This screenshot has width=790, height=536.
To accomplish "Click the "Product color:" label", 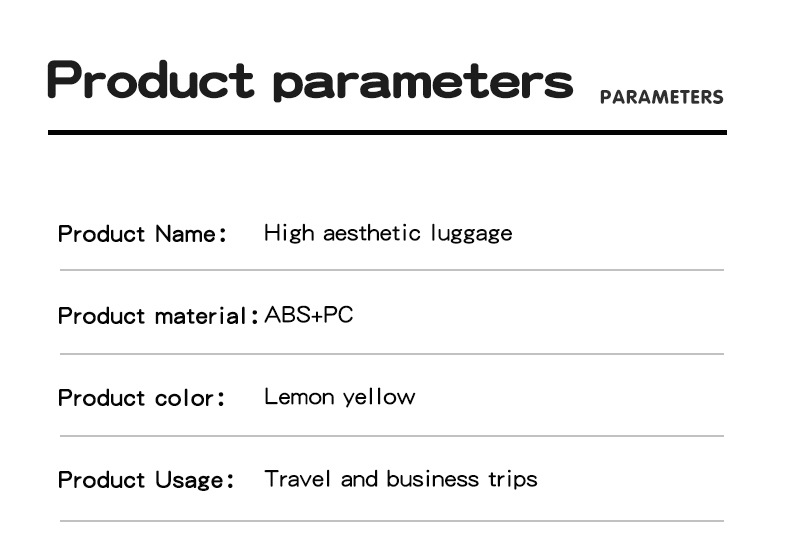I will [142, 398].
